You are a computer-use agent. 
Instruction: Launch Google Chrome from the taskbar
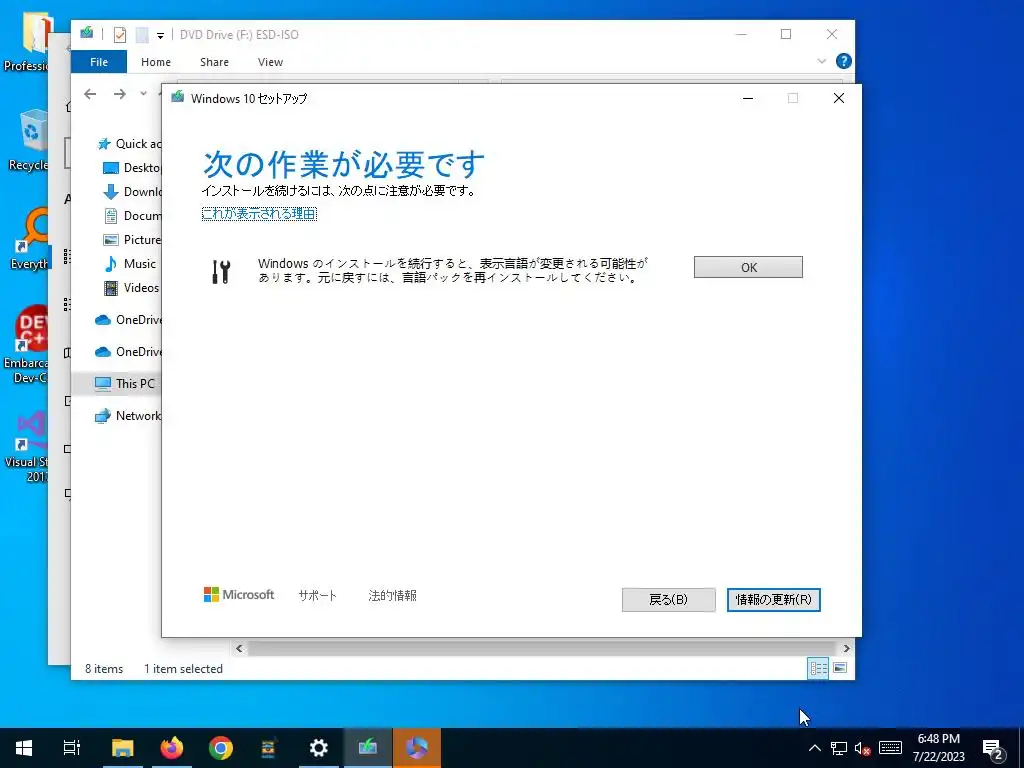pos(221,748)
